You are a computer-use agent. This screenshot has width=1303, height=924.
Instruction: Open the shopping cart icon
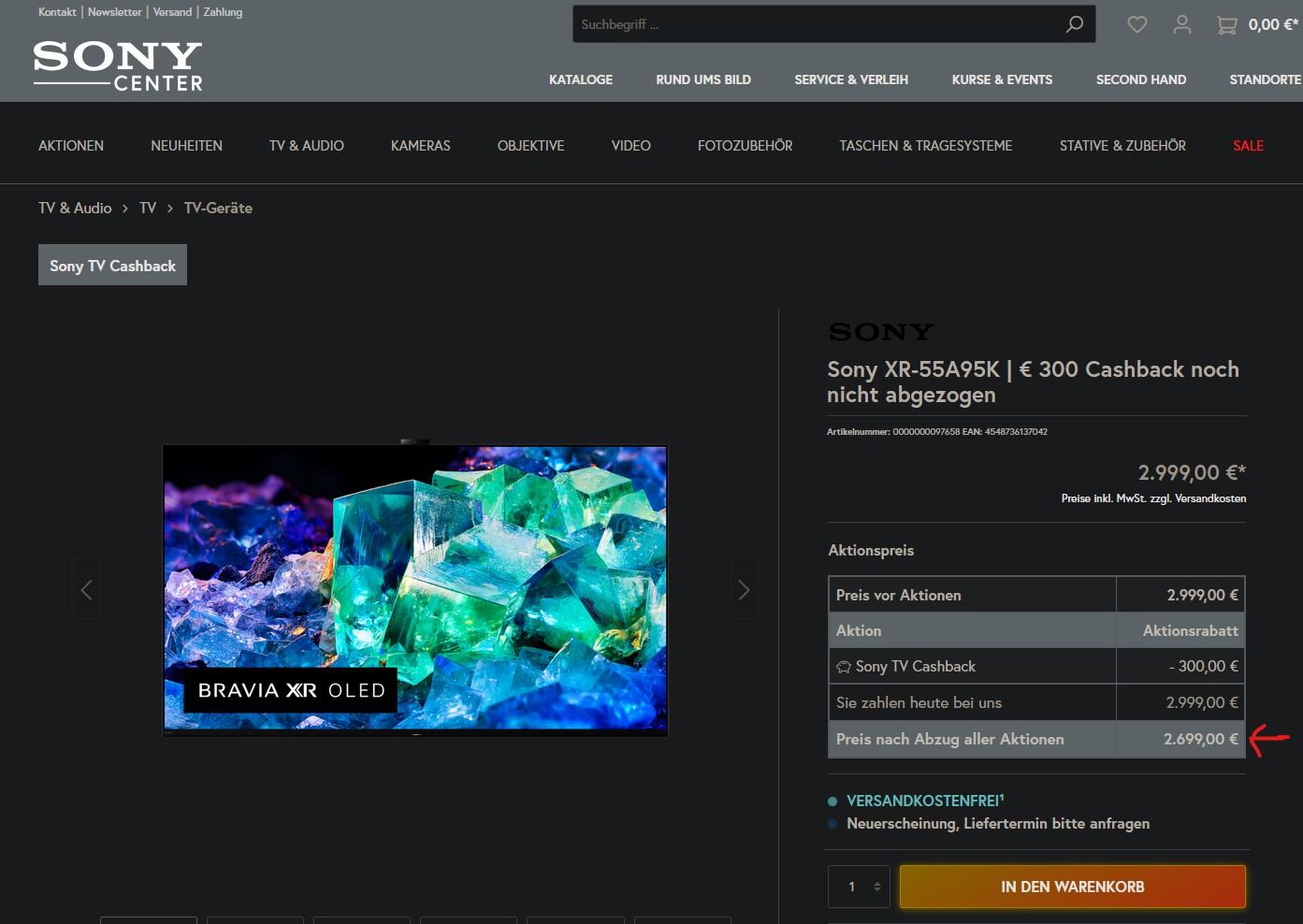point(1226,25)
